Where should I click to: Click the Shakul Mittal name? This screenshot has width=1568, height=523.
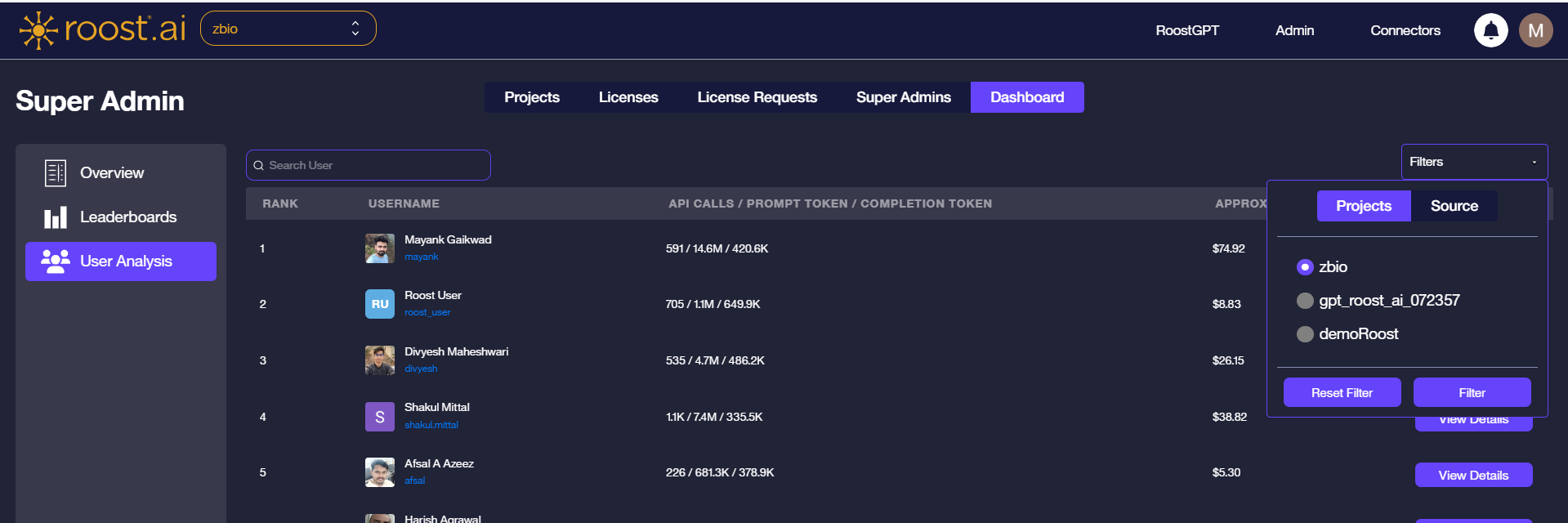(x=437, y=407)
